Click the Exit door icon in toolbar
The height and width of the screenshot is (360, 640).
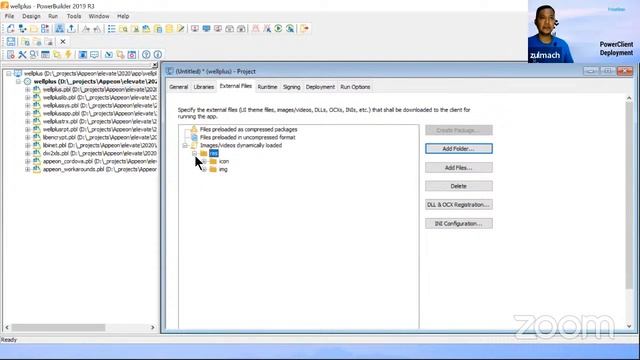304,29
